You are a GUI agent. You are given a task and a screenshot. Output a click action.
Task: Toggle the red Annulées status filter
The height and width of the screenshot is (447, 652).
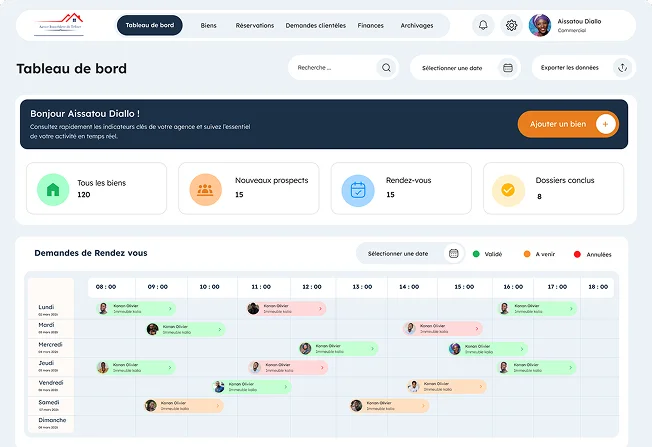[x=577, y=254]
